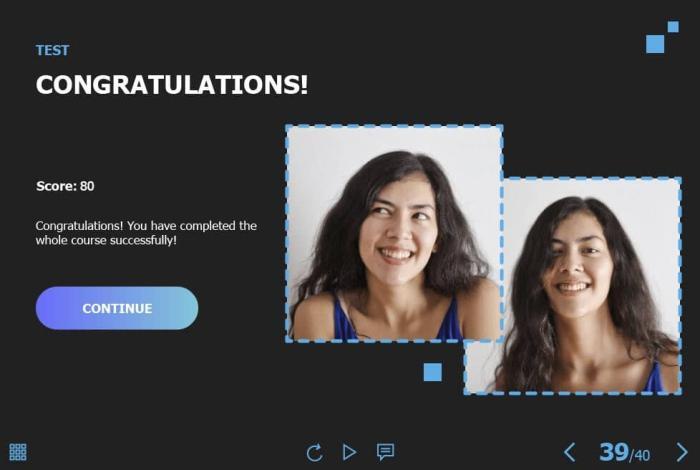The height and width of the screenshot is (470, 700).
Task: Advance to next slide with right arrow
Action: click(x=682, y=452)
